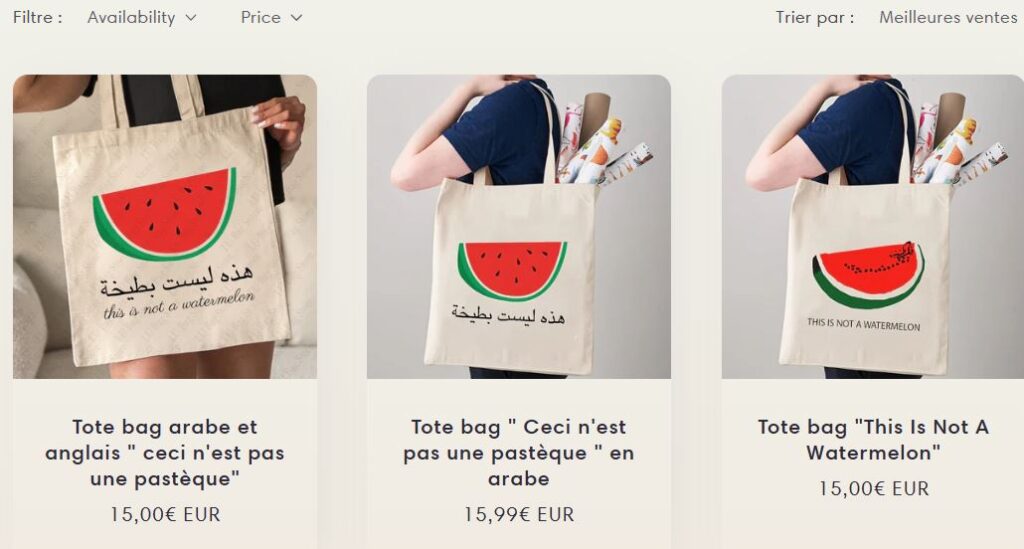The image size is (1024, 549).
Task: Click the 15,99€ EUR price
Action: tap(519, 514)
